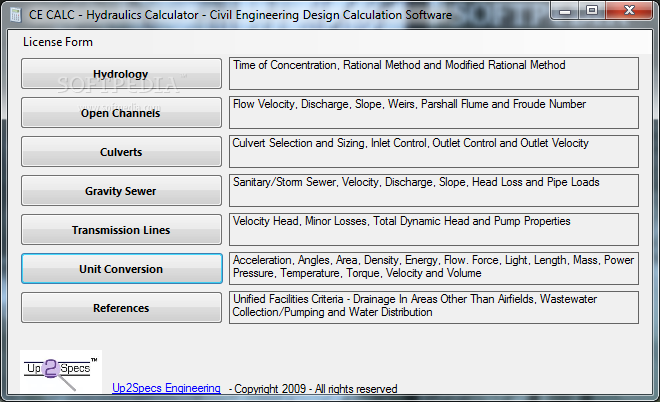Image resolution: width=660 pixels, height=402 pixels.
Task: Follow the Up2Specs Engineering link
Action: [x=166, y=388]
